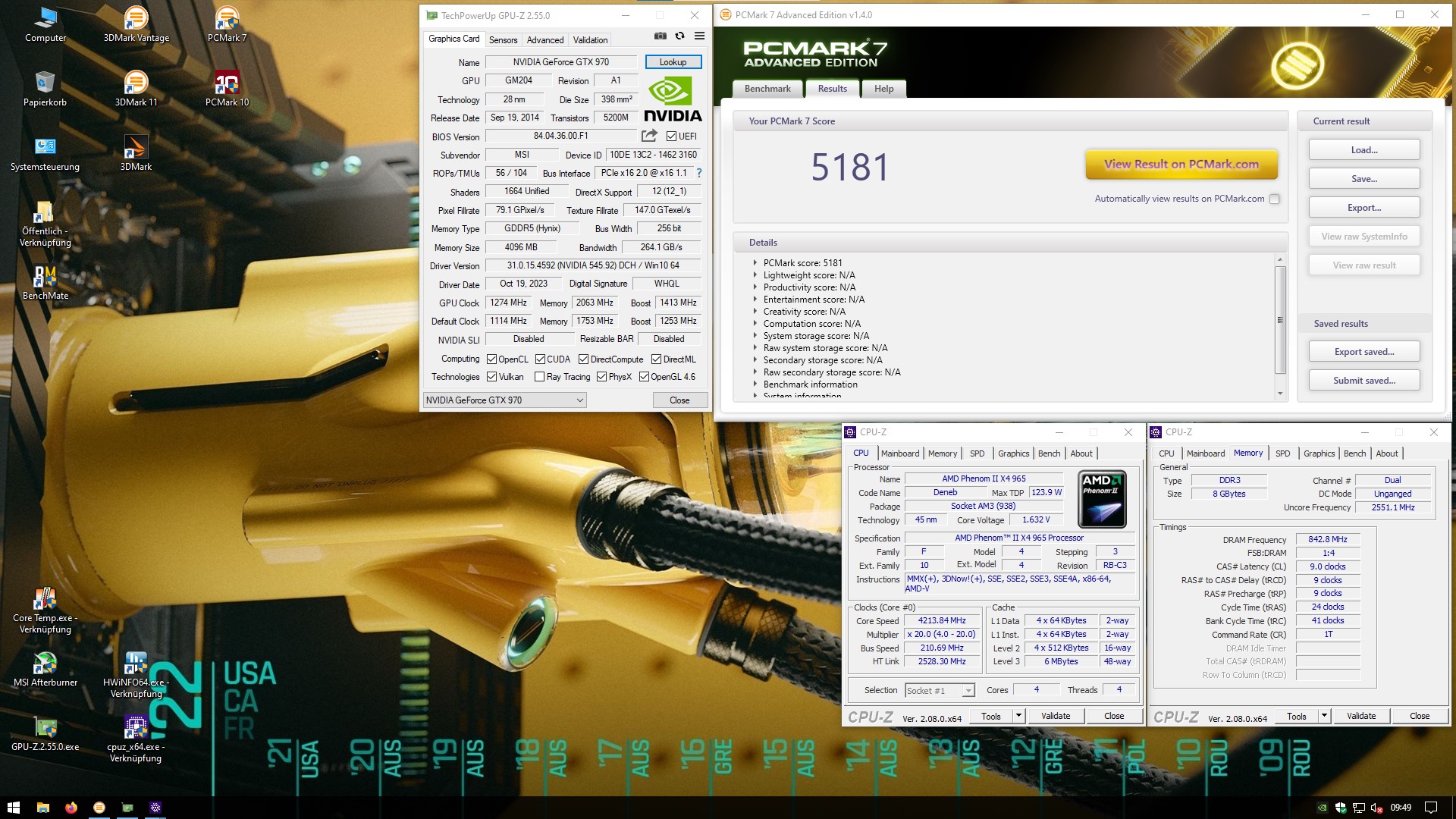Click Lookup button in GPU-Z
Screen dimensions: 1456x819
(673, 62)
